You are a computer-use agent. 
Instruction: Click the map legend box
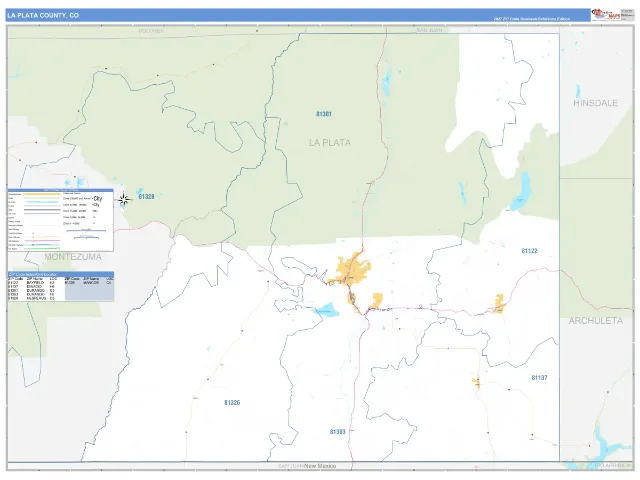pos(61,220)
